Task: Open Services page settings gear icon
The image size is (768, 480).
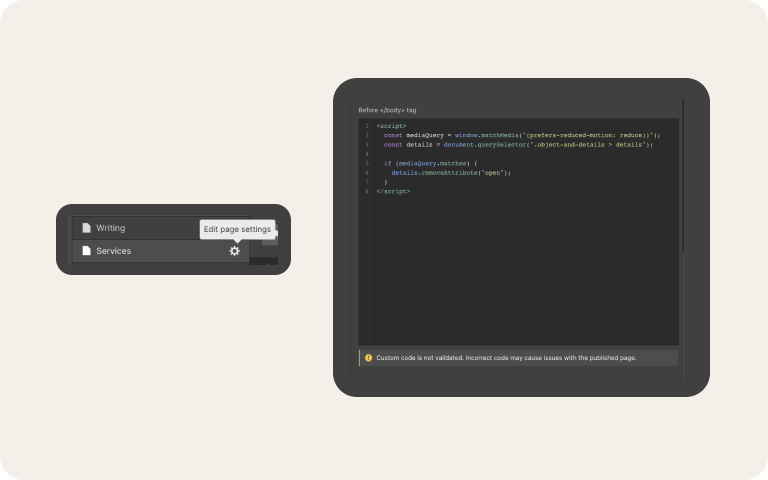Action: 235,251
